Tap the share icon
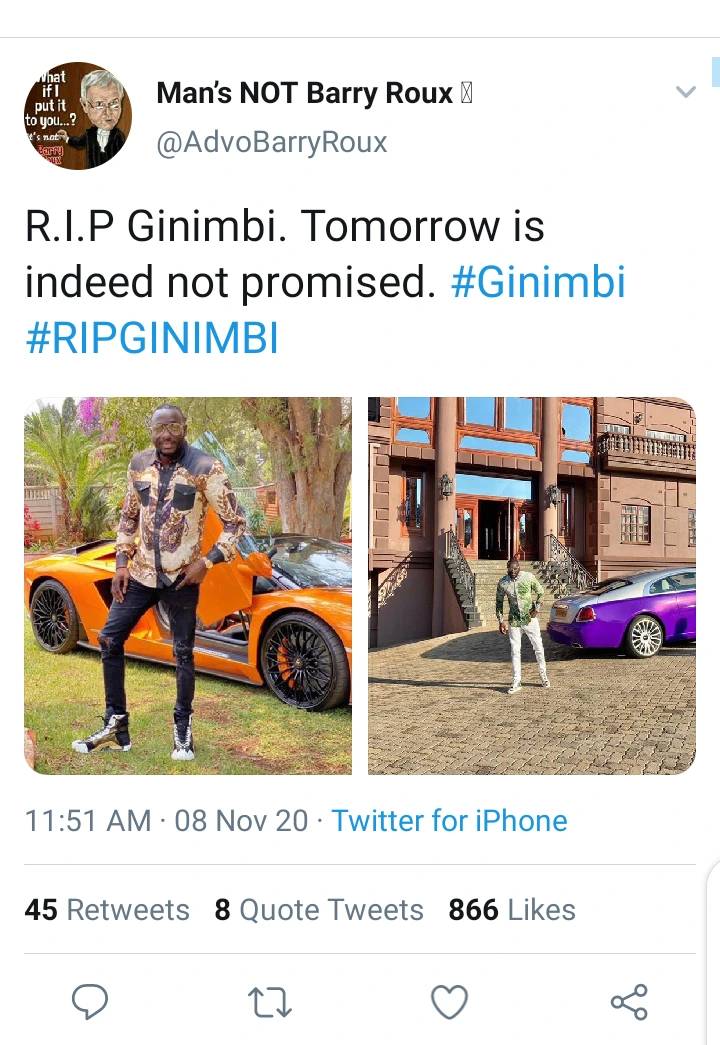The image size is (720, 1045). point(629,1002)
